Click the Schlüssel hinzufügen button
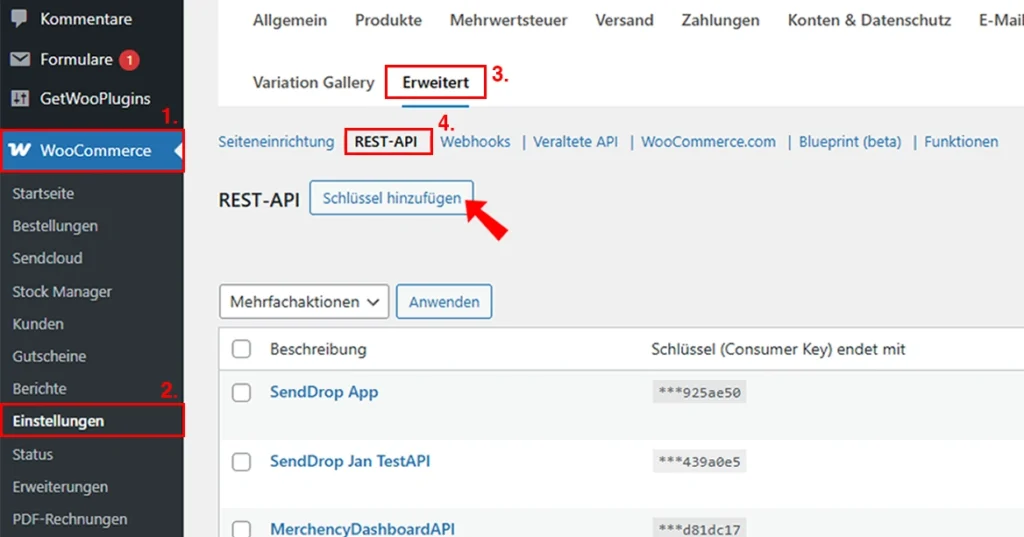Viewport: 1024px width, 537px height. pyautogui.click(x=392, y=198)
